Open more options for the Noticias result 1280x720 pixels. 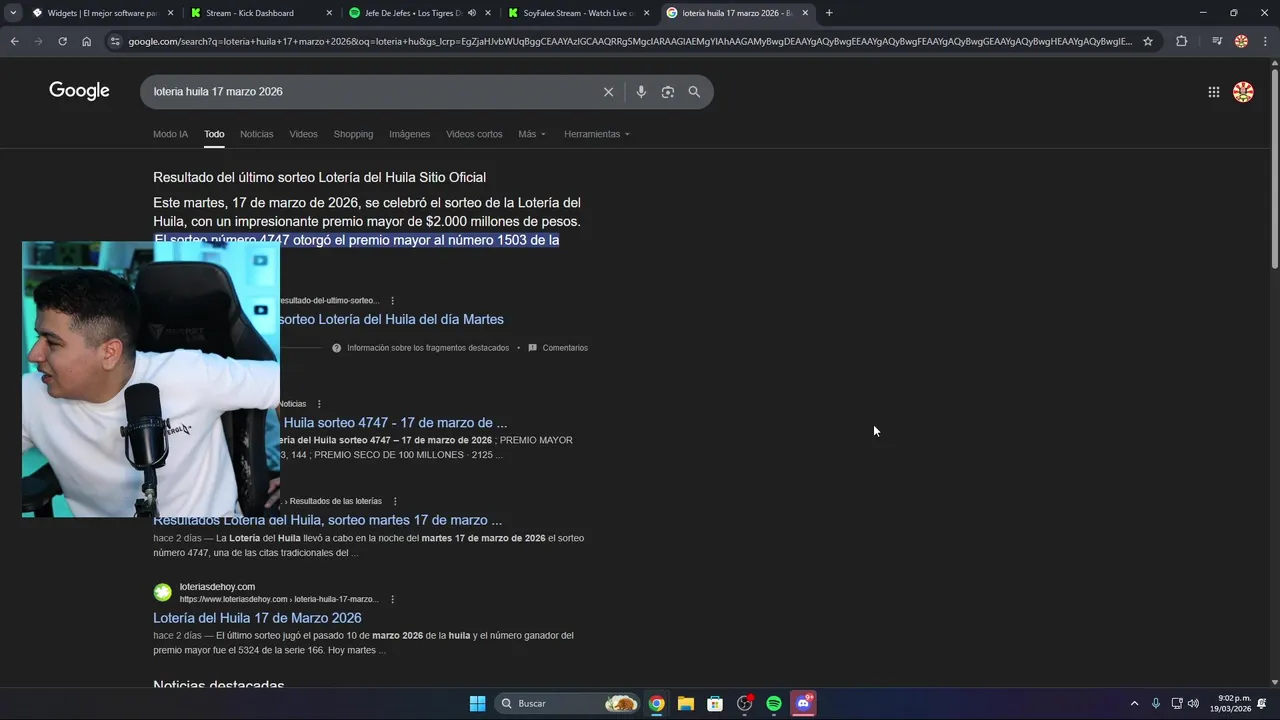coord(319,404)
